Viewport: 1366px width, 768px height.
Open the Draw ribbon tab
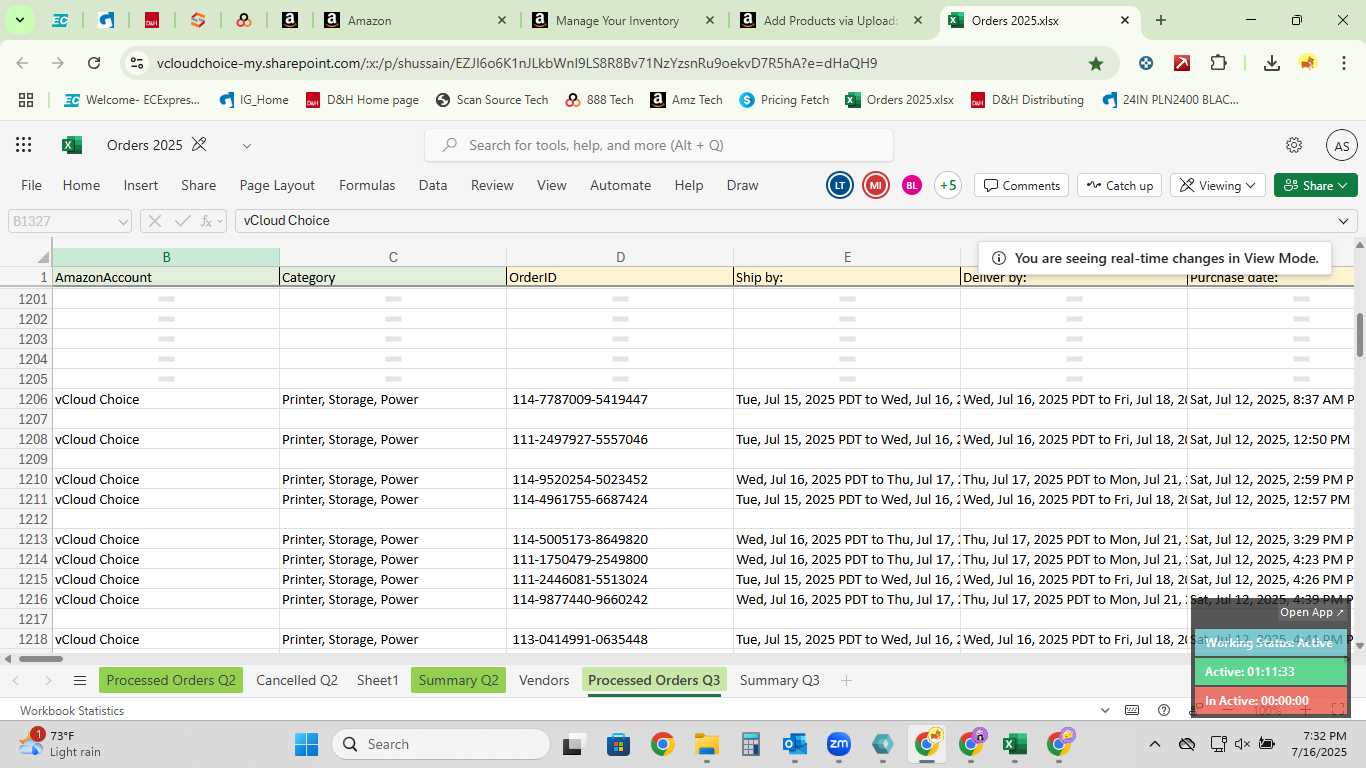(743, 185)
